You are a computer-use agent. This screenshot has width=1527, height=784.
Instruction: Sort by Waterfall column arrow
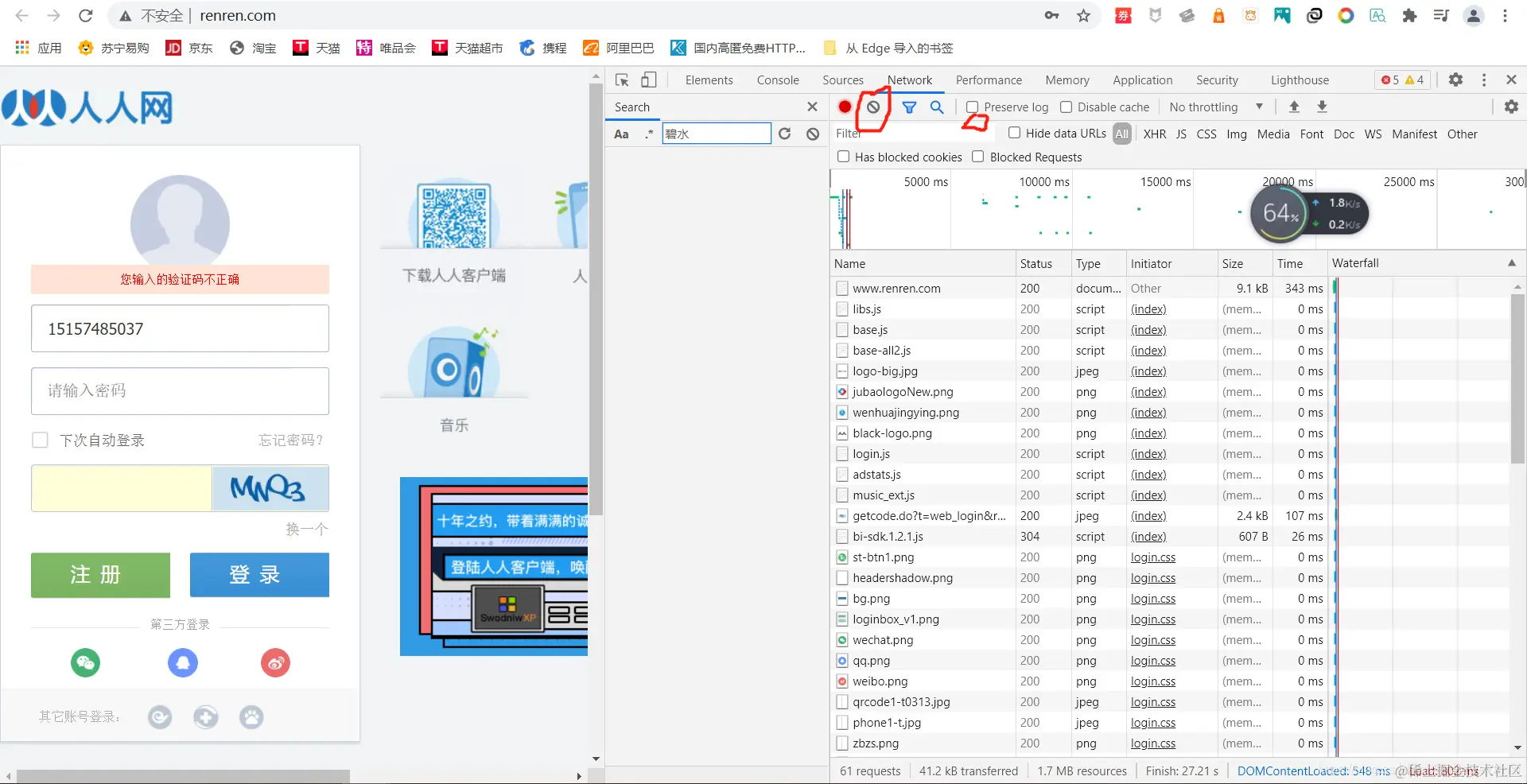pyautogui.click(x=1511, y=263)
